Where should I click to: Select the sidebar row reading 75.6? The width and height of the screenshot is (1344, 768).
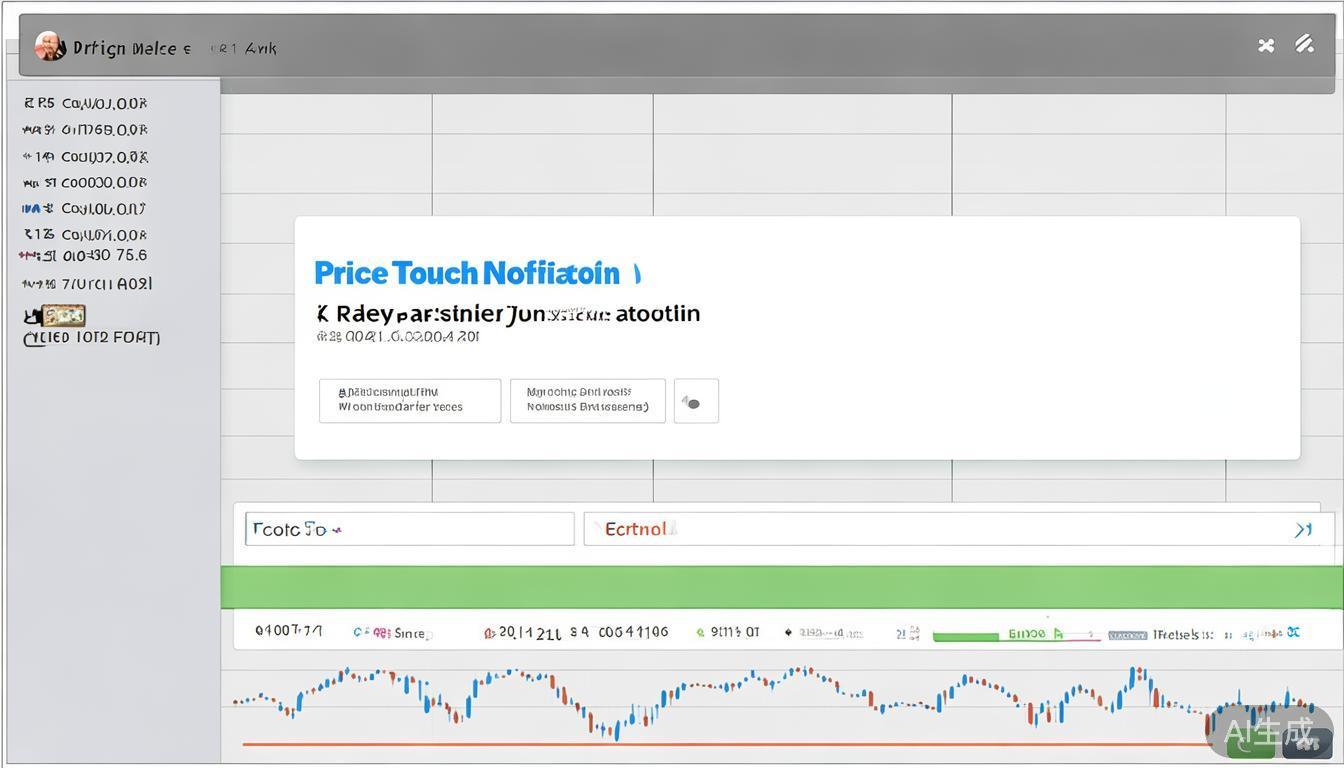tap(85, 256)
